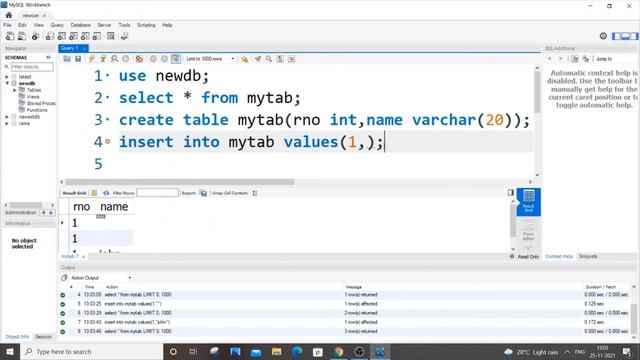Toggle the auto-commit mode button
Image resolution: width=640 pixels, height=360 pixels.
point(176,59)
